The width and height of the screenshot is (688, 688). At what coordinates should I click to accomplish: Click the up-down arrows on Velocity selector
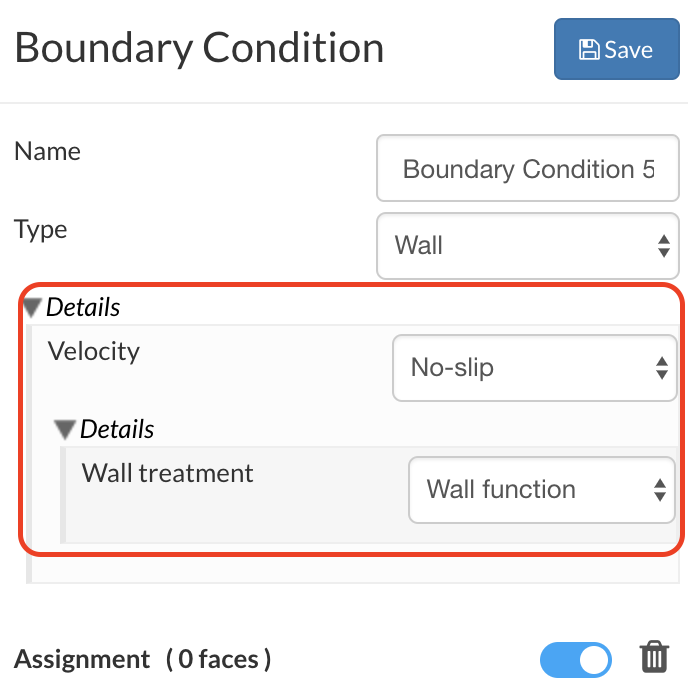tap(661, 368)
